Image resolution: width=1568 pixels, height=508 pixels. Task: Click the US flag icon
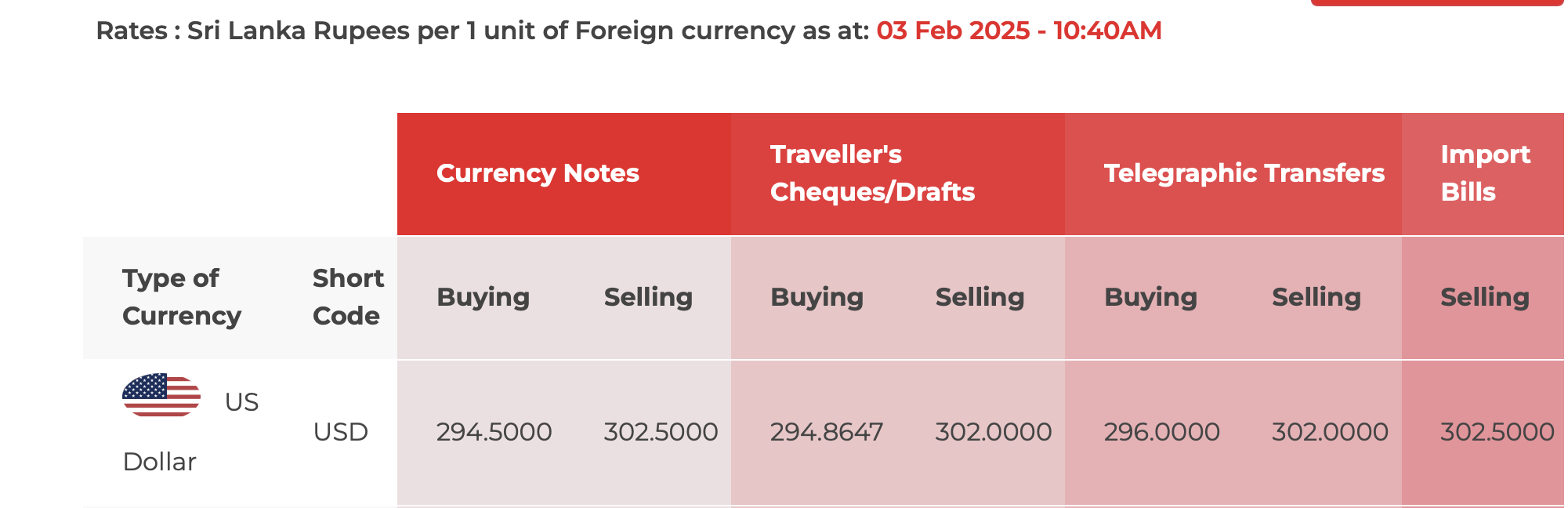pyautogui.click(x=161, y=395)
